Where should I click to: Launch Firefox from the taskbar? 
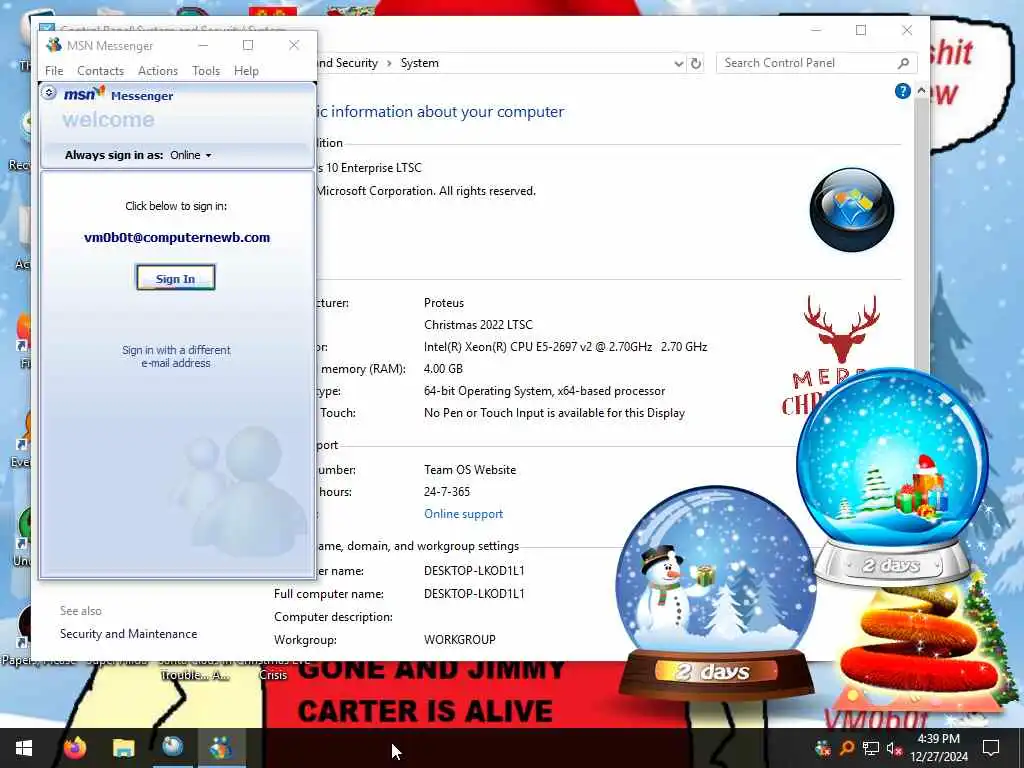(74, 748)
